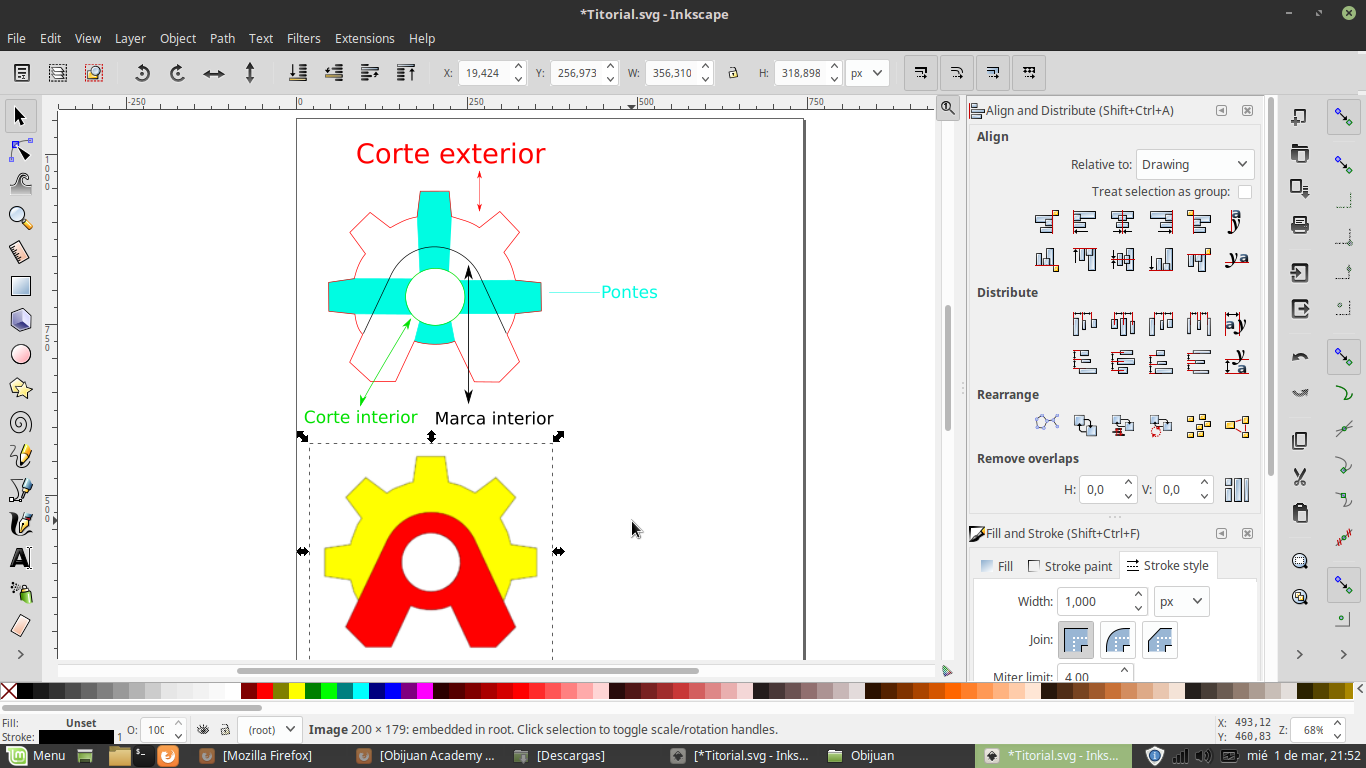Screen dimensions: 1366x768
Task: Pick the yellow swatch in palette
Action: coord(297,691)
